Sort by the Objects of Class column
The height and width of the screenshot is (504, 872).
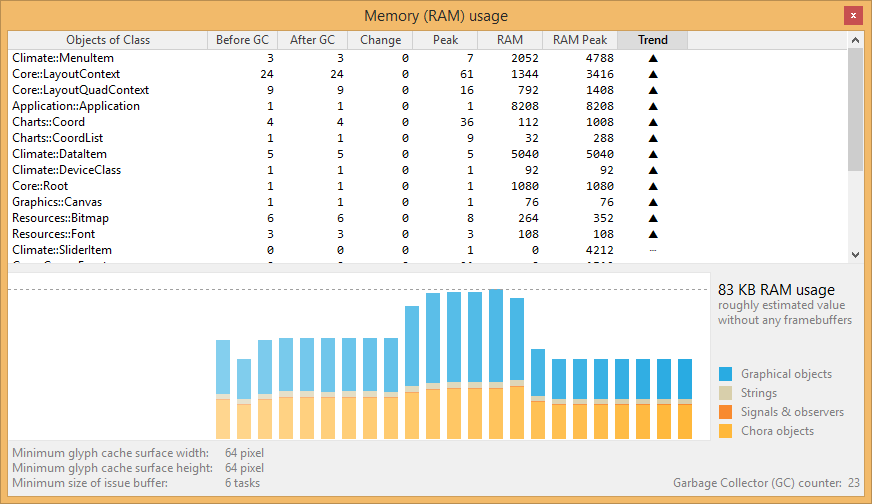[x=108, y=40]
